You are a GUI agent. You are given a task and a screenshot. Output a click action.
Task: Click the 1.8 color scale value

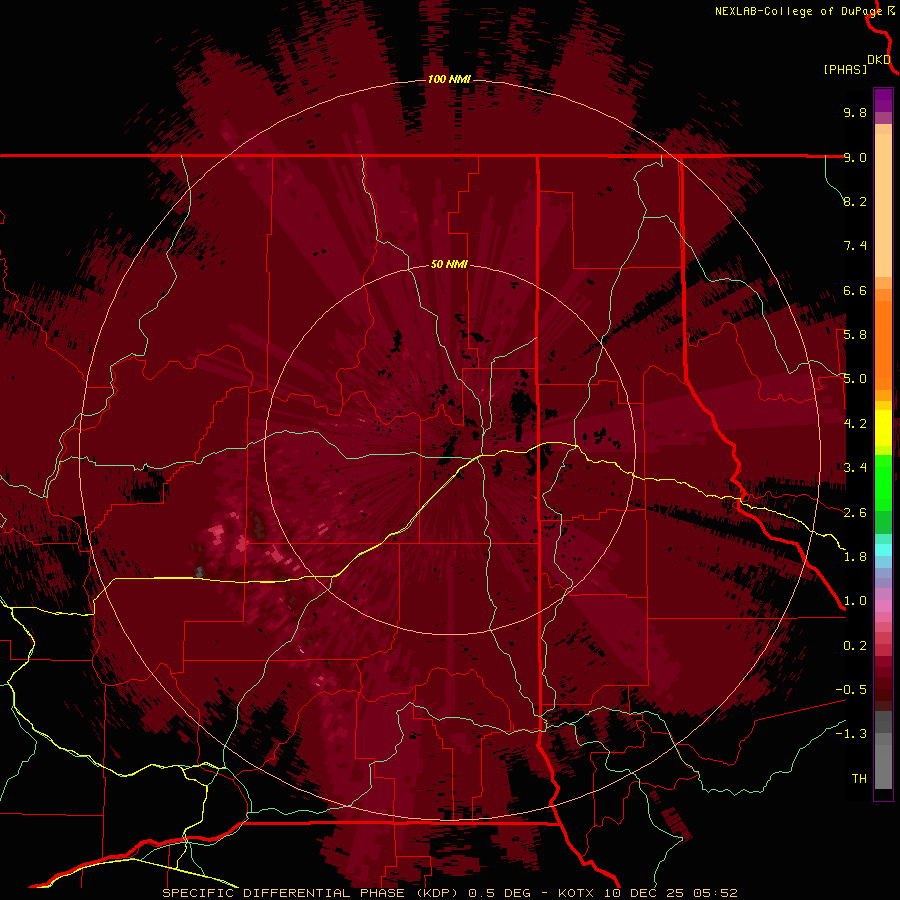[x=855, y=557]
